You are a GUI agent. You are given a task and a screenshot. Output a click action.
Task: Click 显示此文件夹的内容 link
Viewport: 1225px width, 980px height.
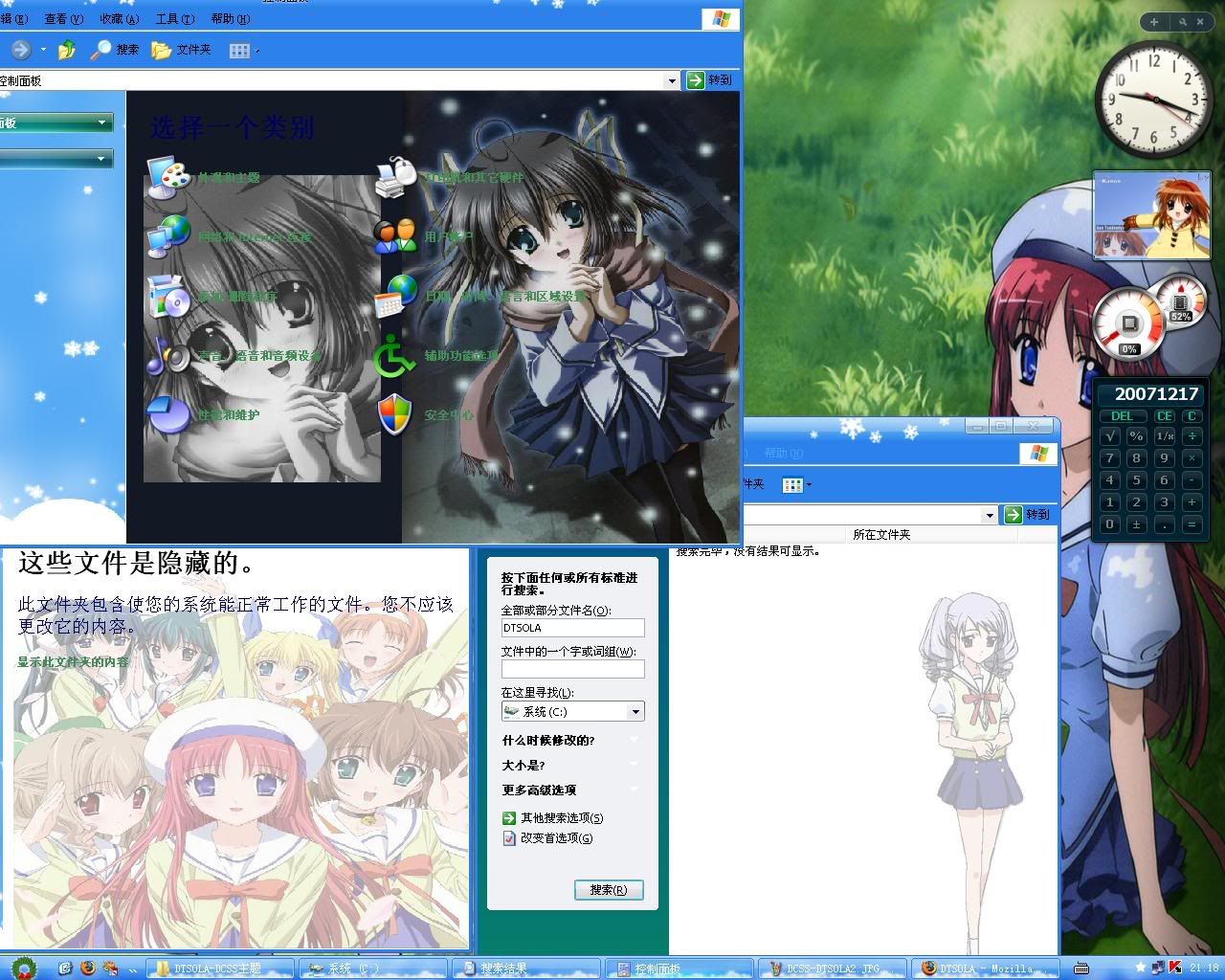pos(73,661)
